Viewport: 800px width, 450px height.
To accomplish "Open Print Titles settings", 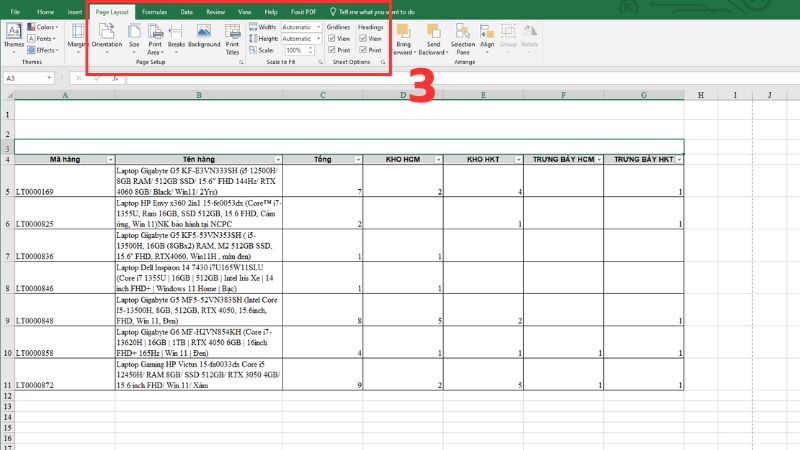I will 232,39.
